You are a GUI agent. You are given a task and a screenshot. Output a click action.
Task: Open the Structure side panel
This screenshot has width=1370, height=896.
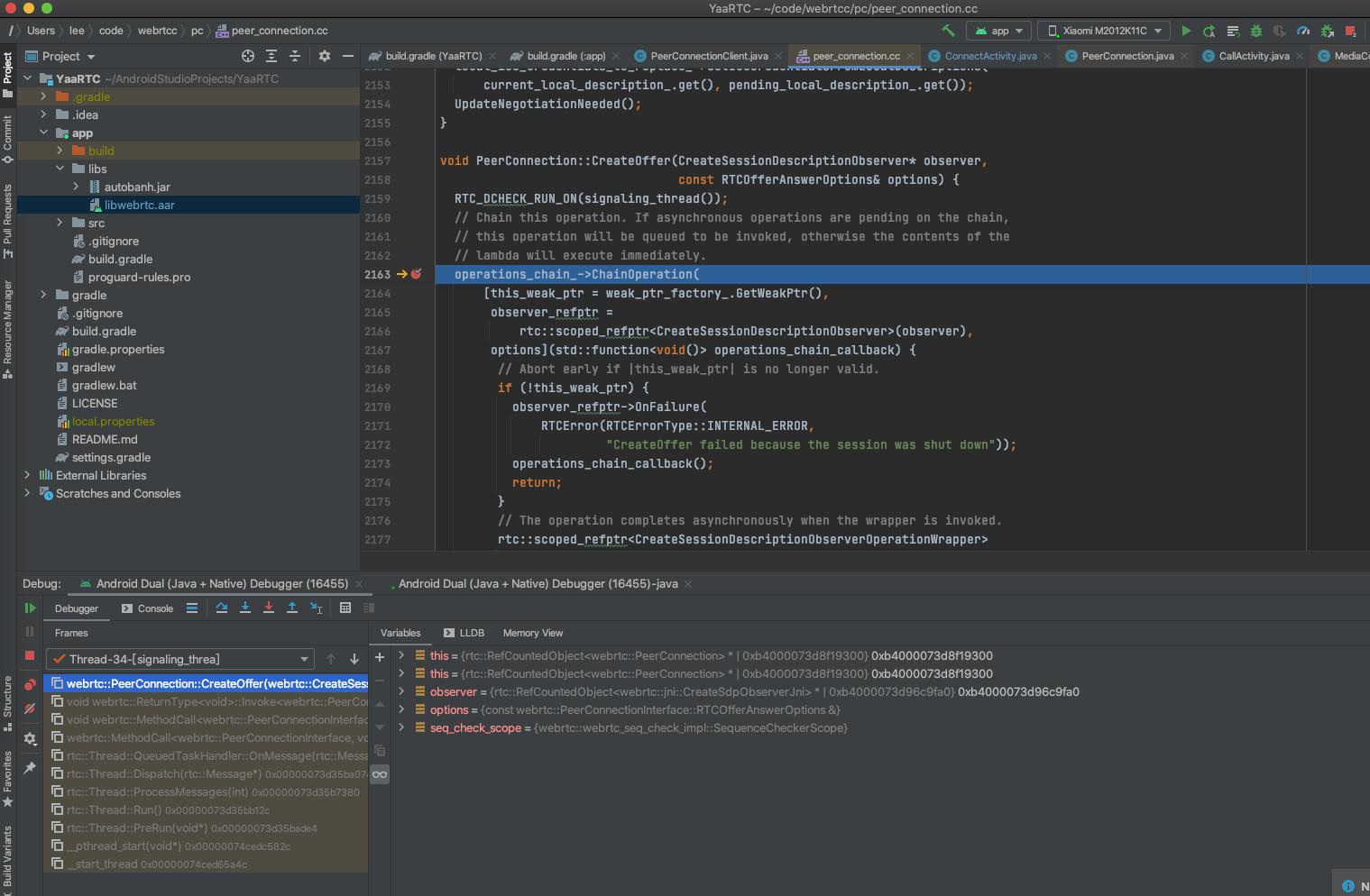pyautogui.click(x=8, y=703)
